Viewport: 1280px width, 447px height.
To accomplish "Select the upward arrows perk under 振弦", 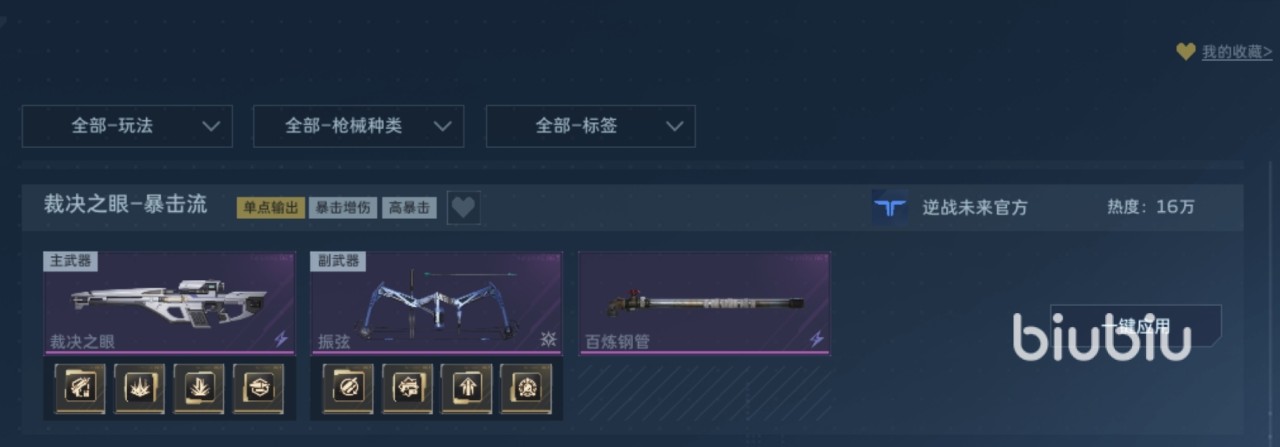I will [467, 388].
